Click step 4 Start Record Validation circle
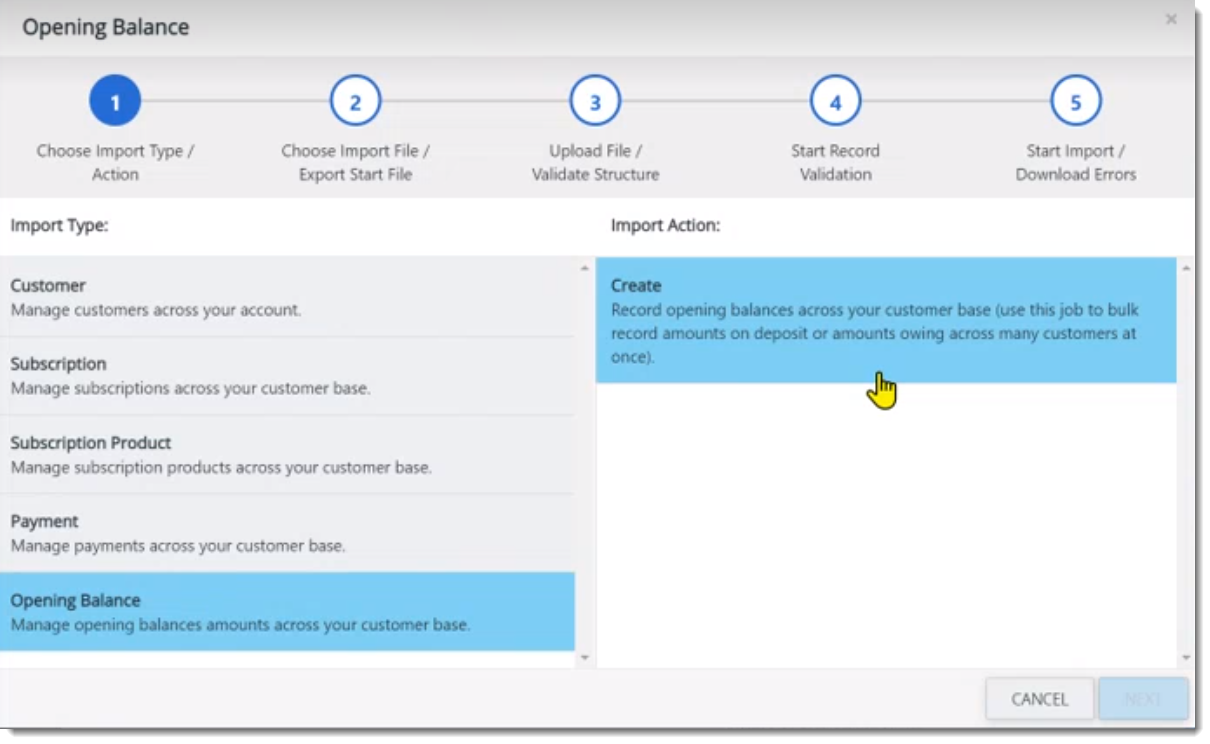The image size is (1210, 744). click(835, 101)
